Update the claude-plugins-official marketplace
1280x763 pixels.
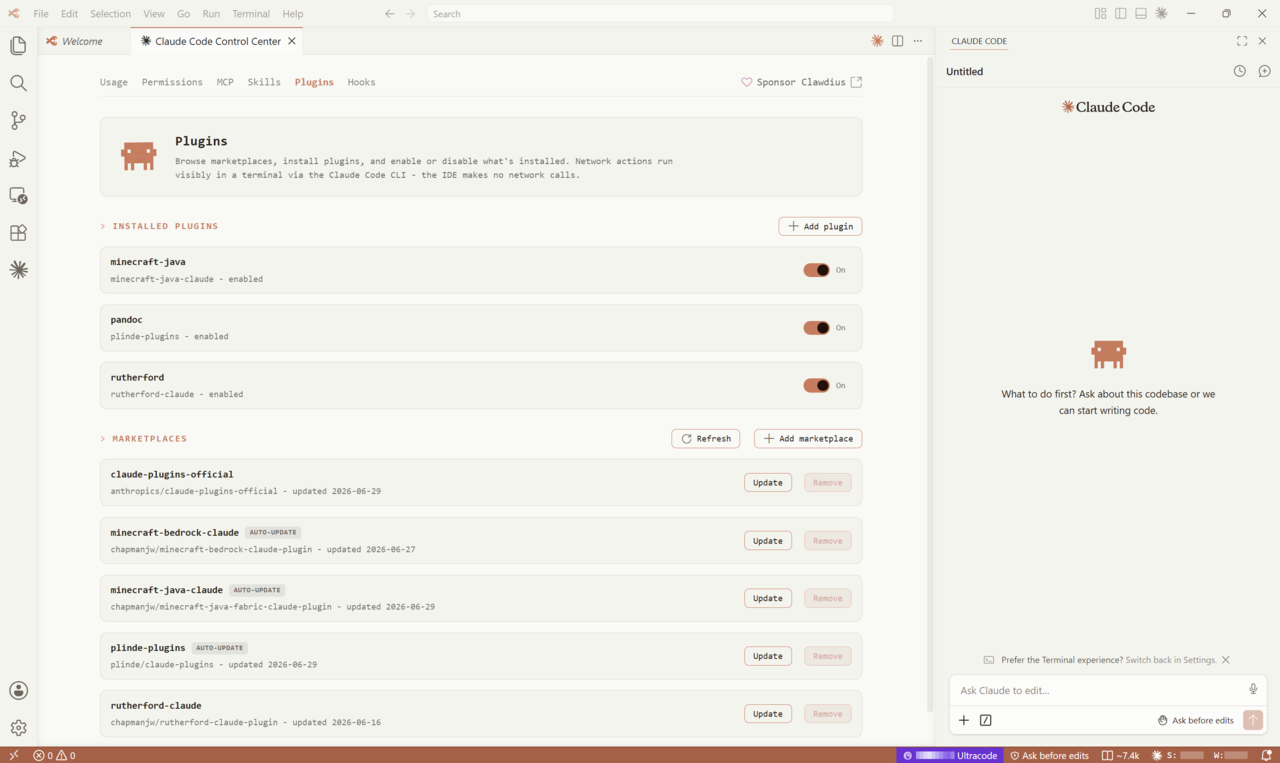pyautogui.click(x=768, y=483)
